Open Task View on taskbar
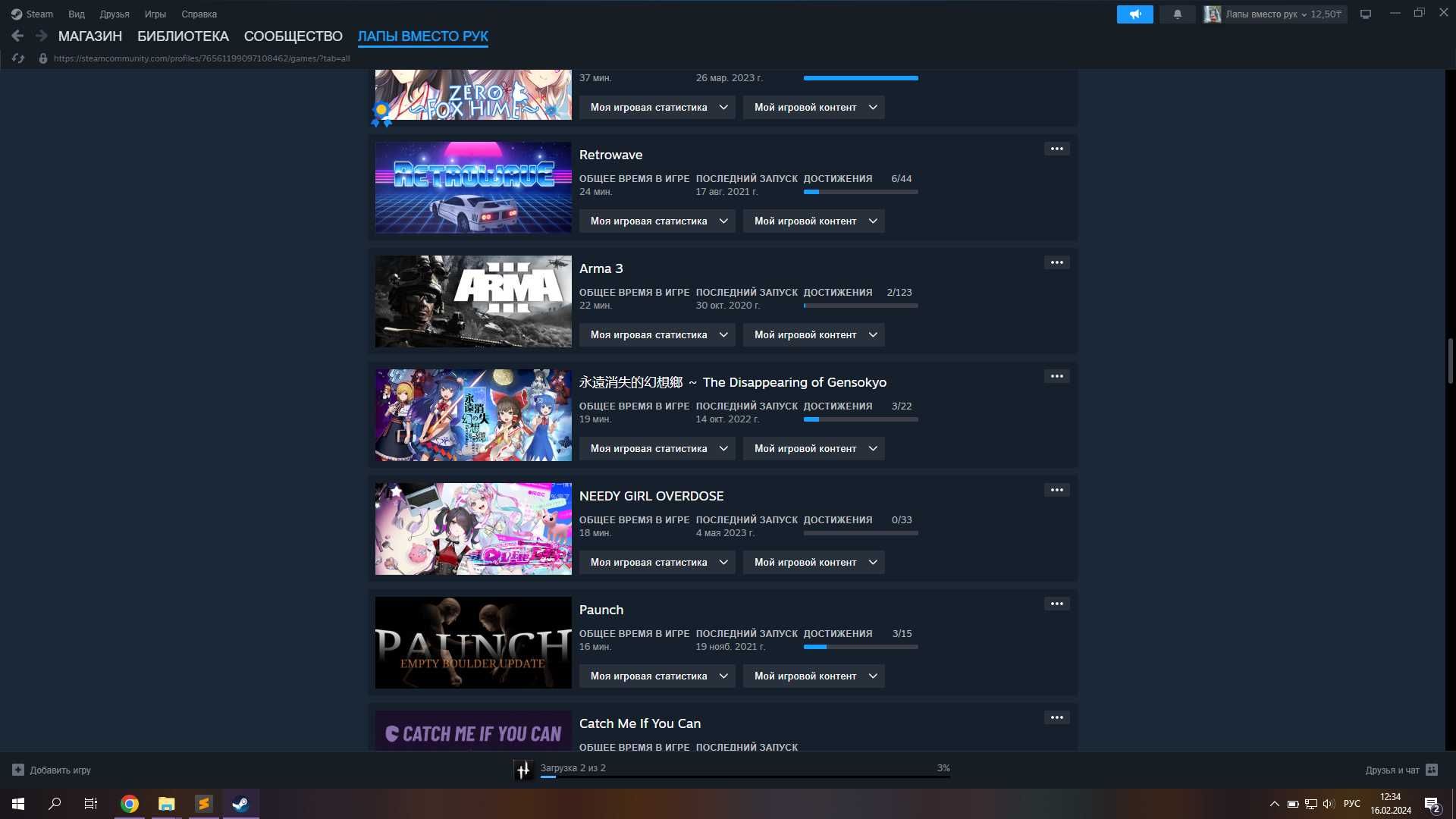1456x819 pixels. coord(91,804)
